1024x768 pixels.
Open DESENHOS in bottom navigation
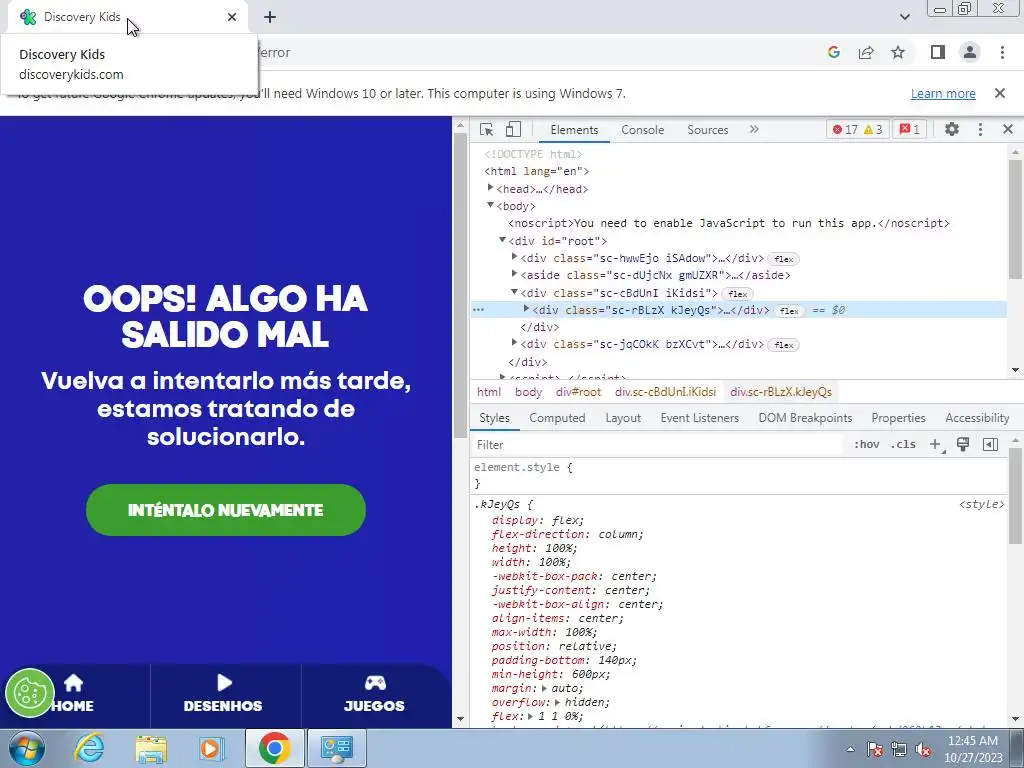223,694
